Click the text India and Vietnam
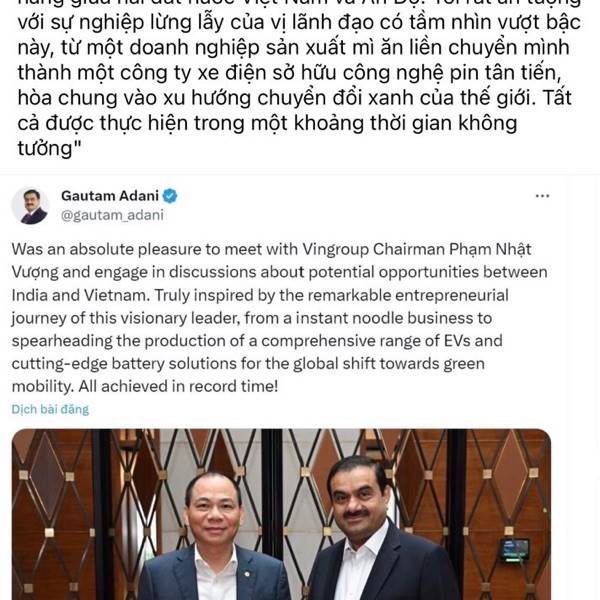Image resolution: width=600 pixels, height=600 pixels. coord(78,295)
